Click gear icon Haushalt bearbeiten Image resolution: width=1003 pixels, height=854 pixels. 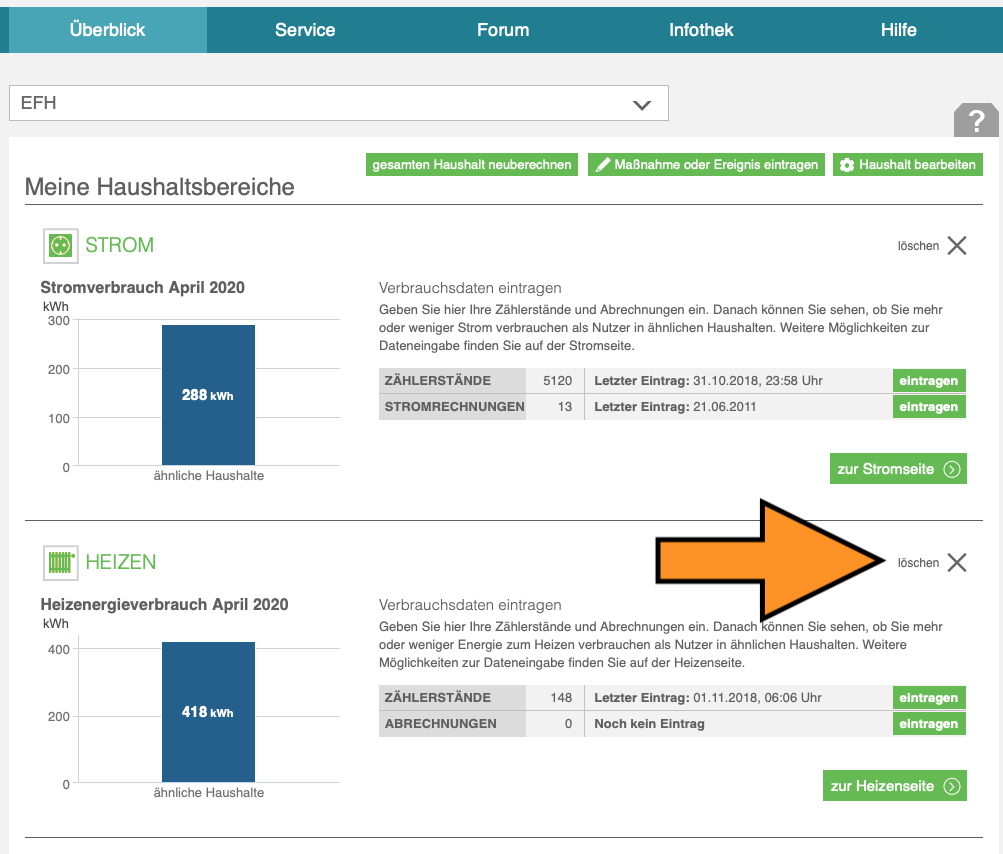[x=847, y=165]
